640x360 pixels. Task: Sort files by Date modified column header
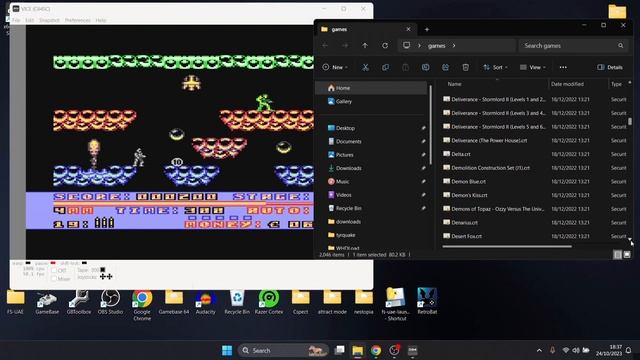tap(567, 84)
